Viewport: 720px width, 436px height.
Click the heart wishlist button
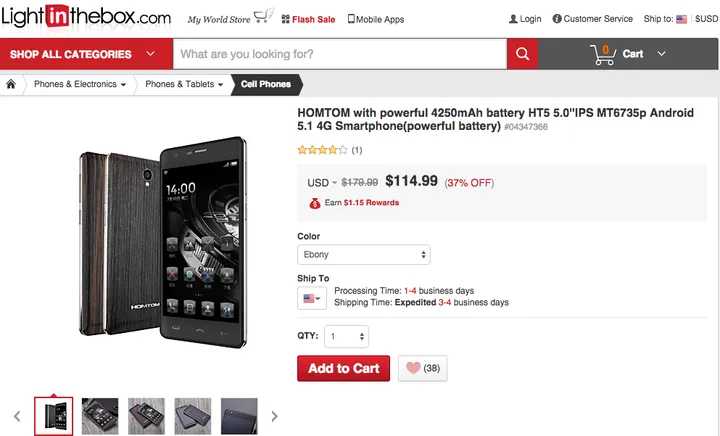(422, 368)
